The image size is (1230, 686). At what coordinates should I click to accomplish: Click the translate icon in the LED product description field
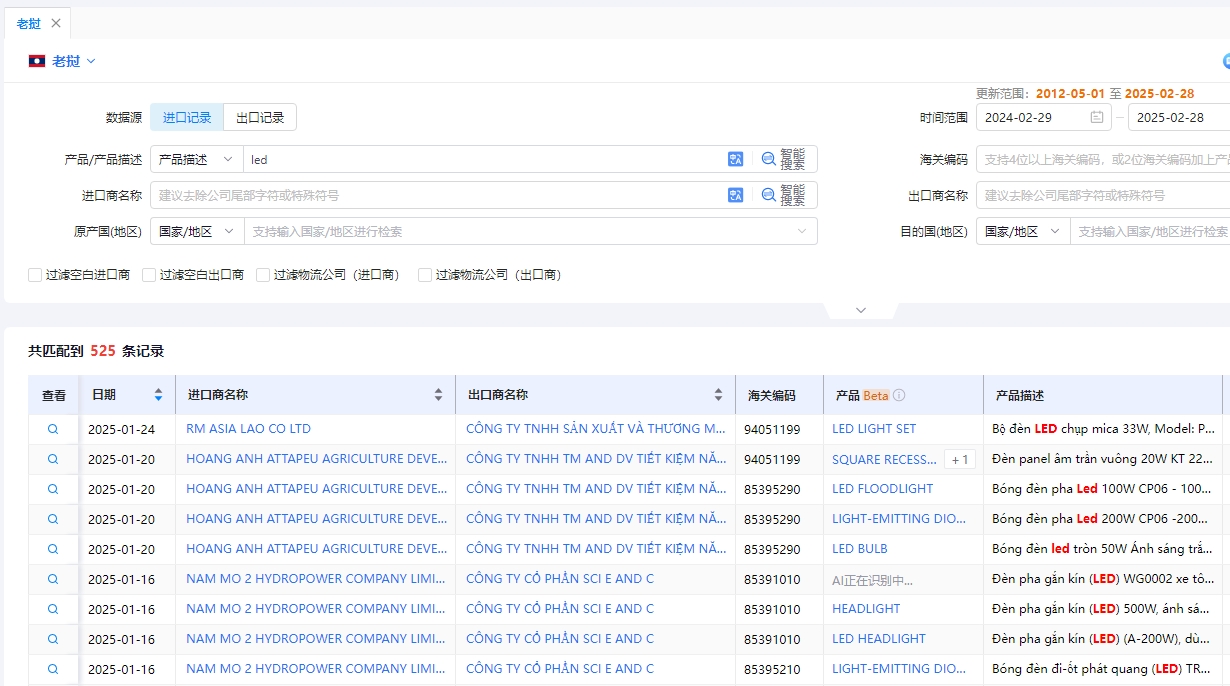click(x=736, y=158)
